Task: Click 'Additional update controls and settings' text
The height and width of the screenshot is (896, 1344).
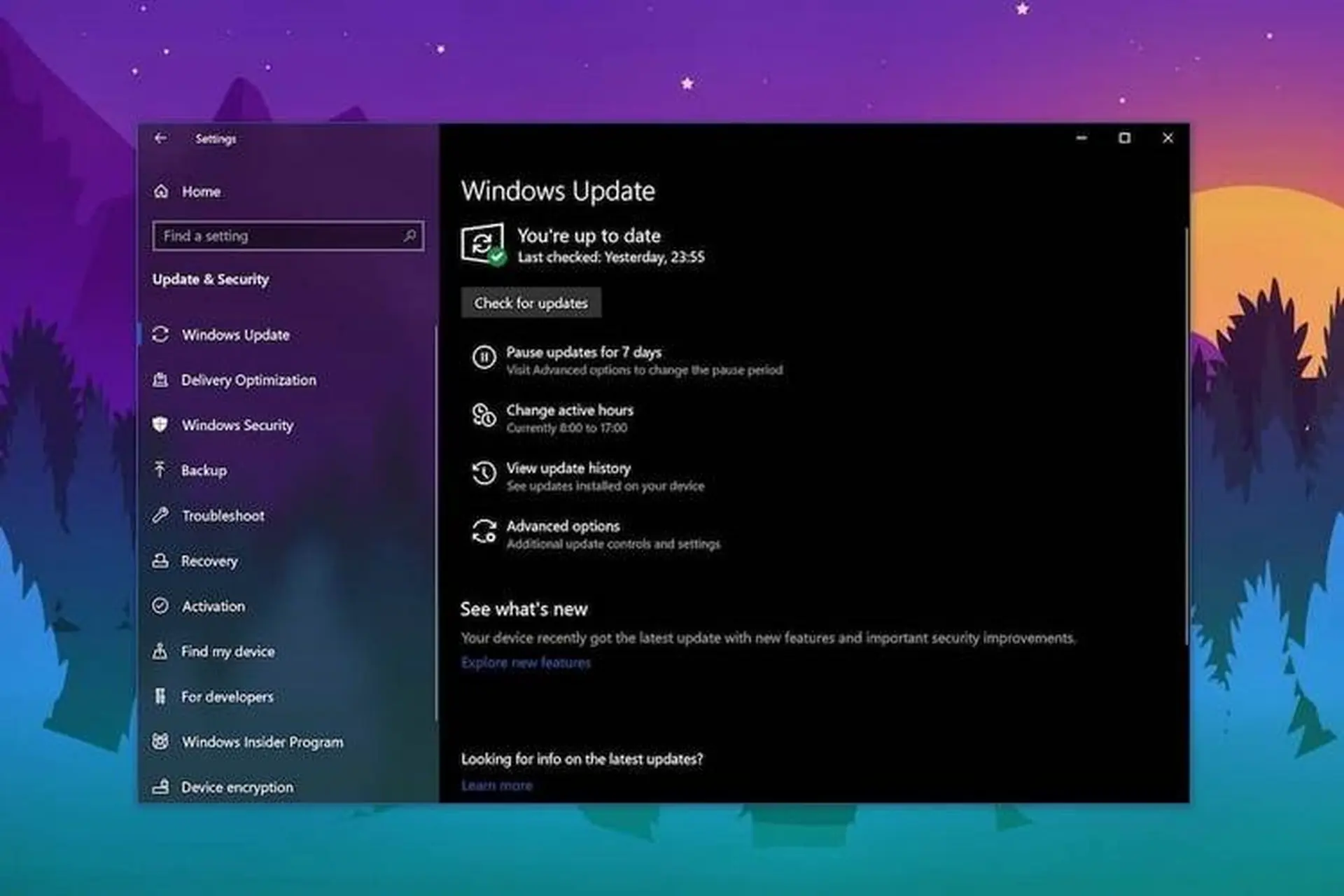Action: [x=613, y=544]
